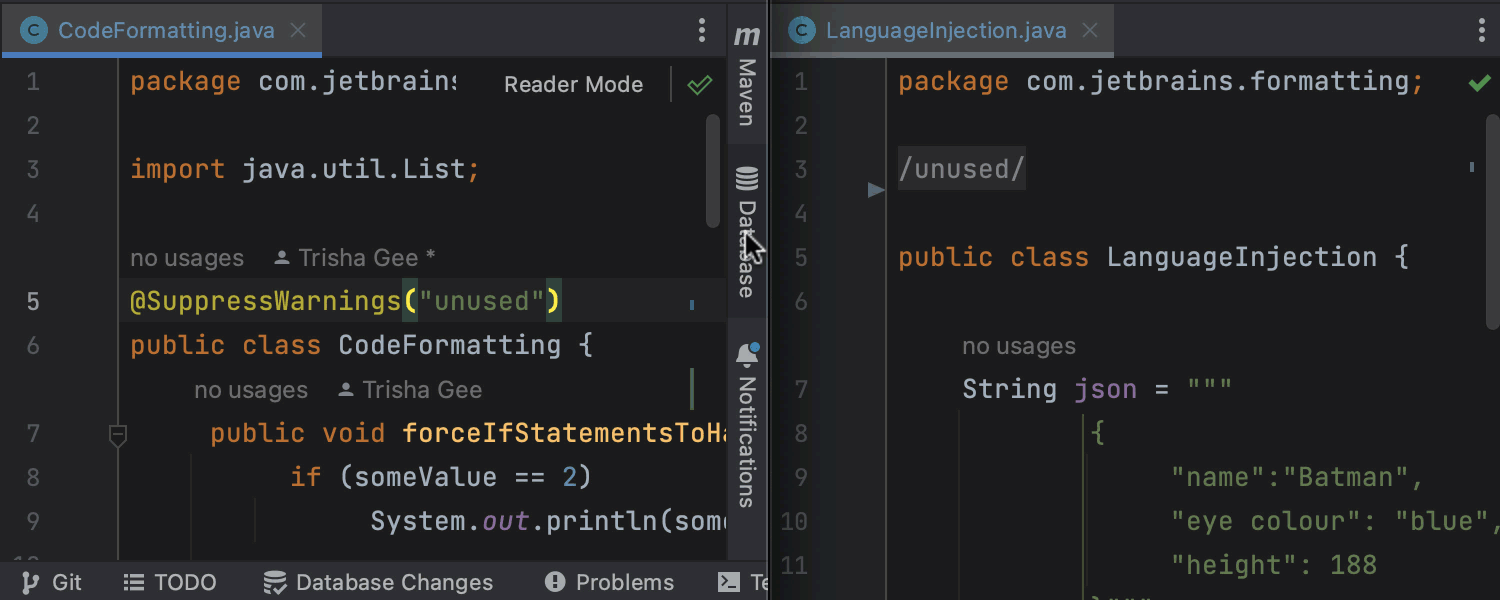Open the Git tool window

tap(53, 582)
